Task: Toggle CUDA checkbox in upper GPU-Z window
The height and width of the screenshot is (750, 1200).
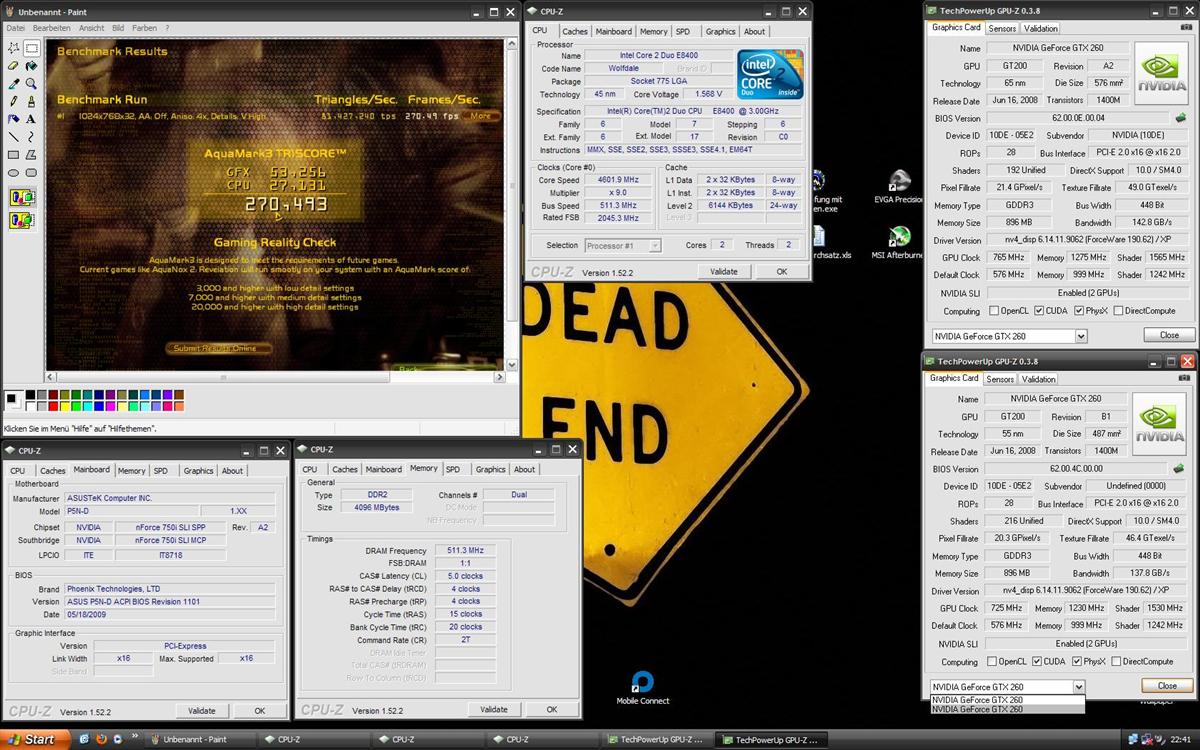Action: [1037, 311]
